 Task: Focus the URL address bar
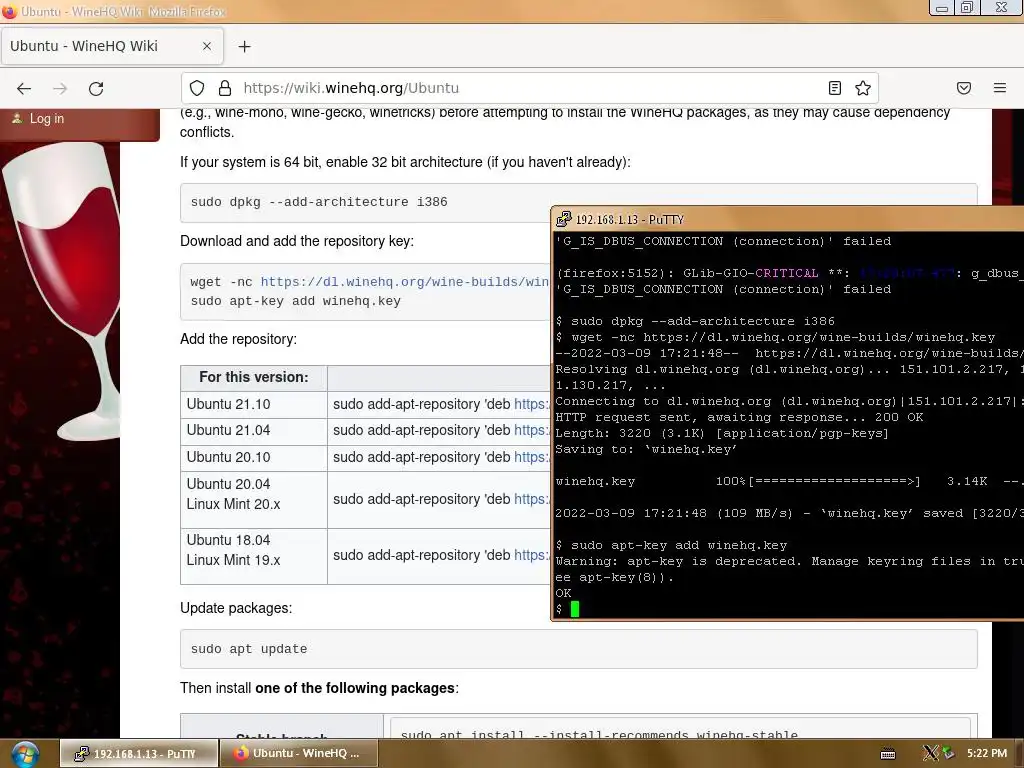(529, 88)
